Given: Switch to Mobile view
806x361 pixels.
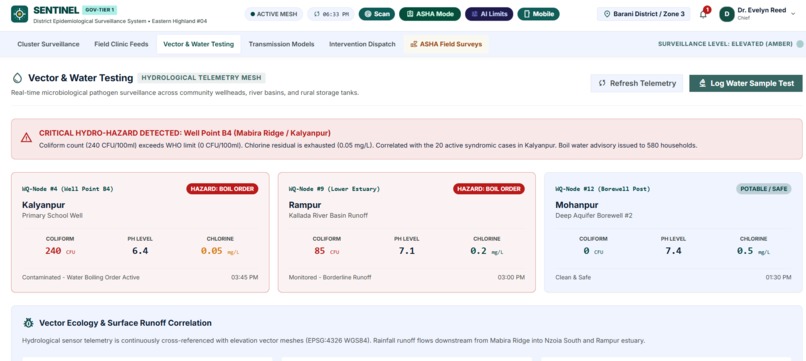Looking at the screenshot, I should pyautogui.click(x=538, y=14).
